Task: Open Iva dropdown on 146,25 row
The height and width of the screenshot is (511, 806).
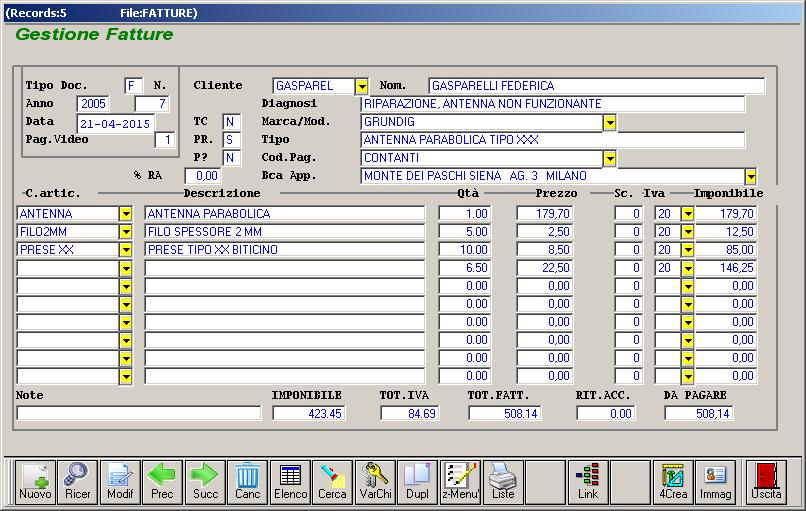Action: 688,268
